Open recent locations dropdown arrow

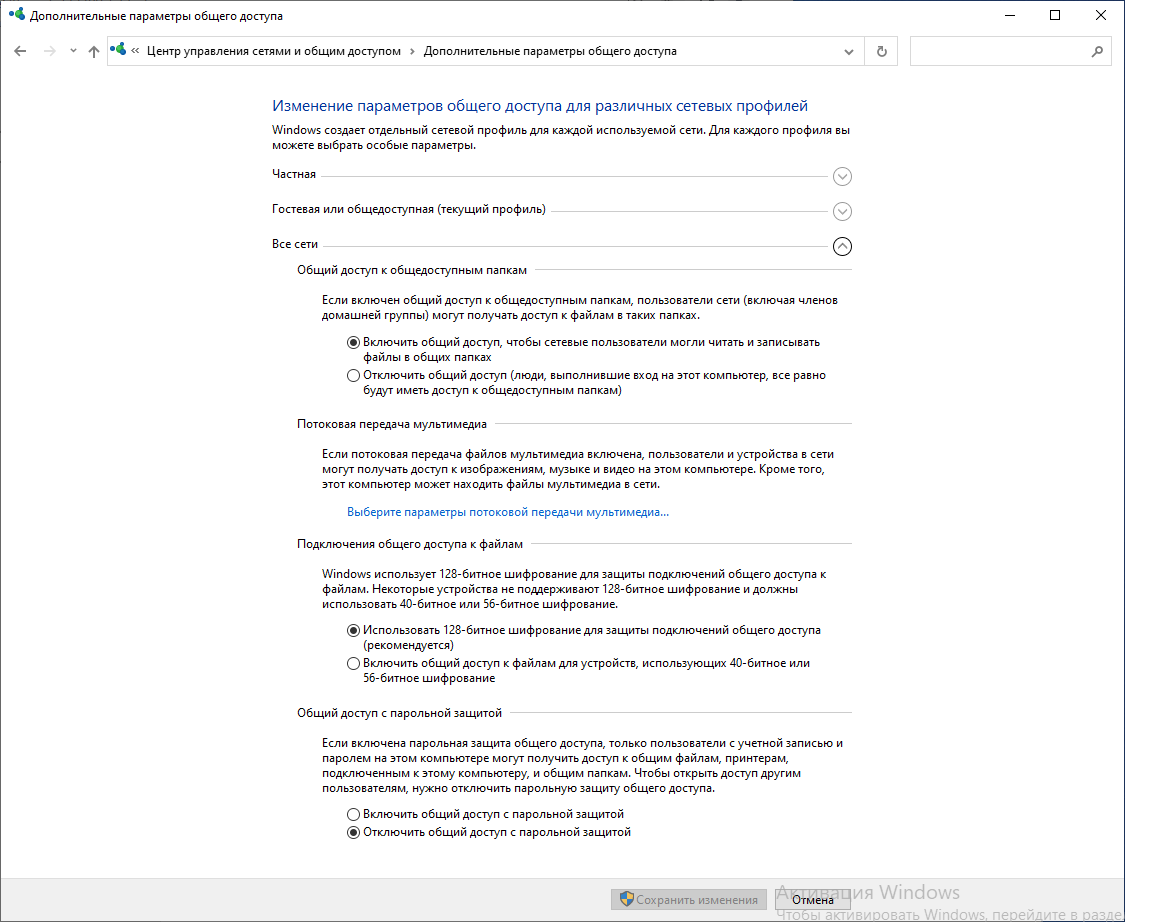73,51
